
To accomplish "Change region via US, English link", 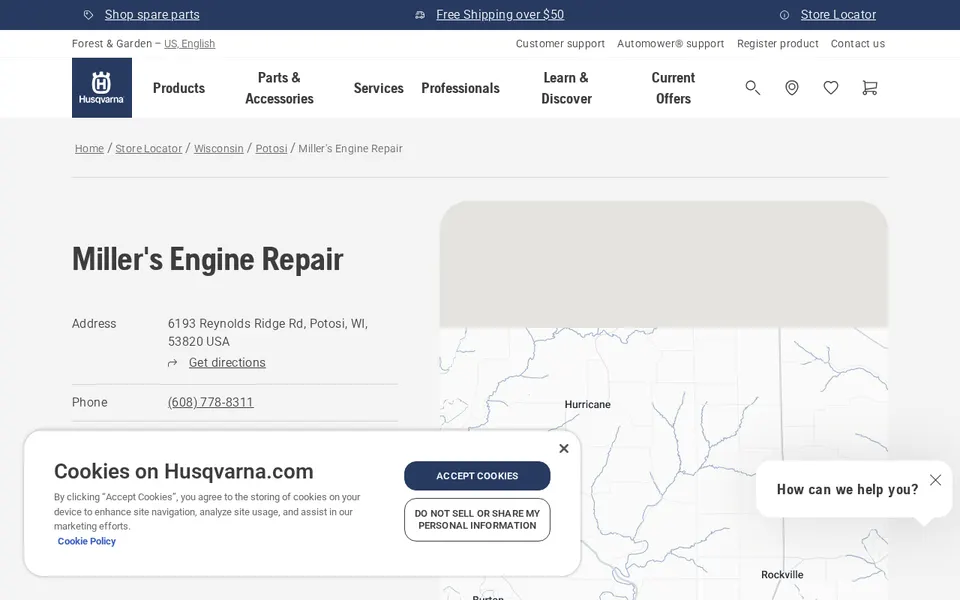I will click(189, 43).
